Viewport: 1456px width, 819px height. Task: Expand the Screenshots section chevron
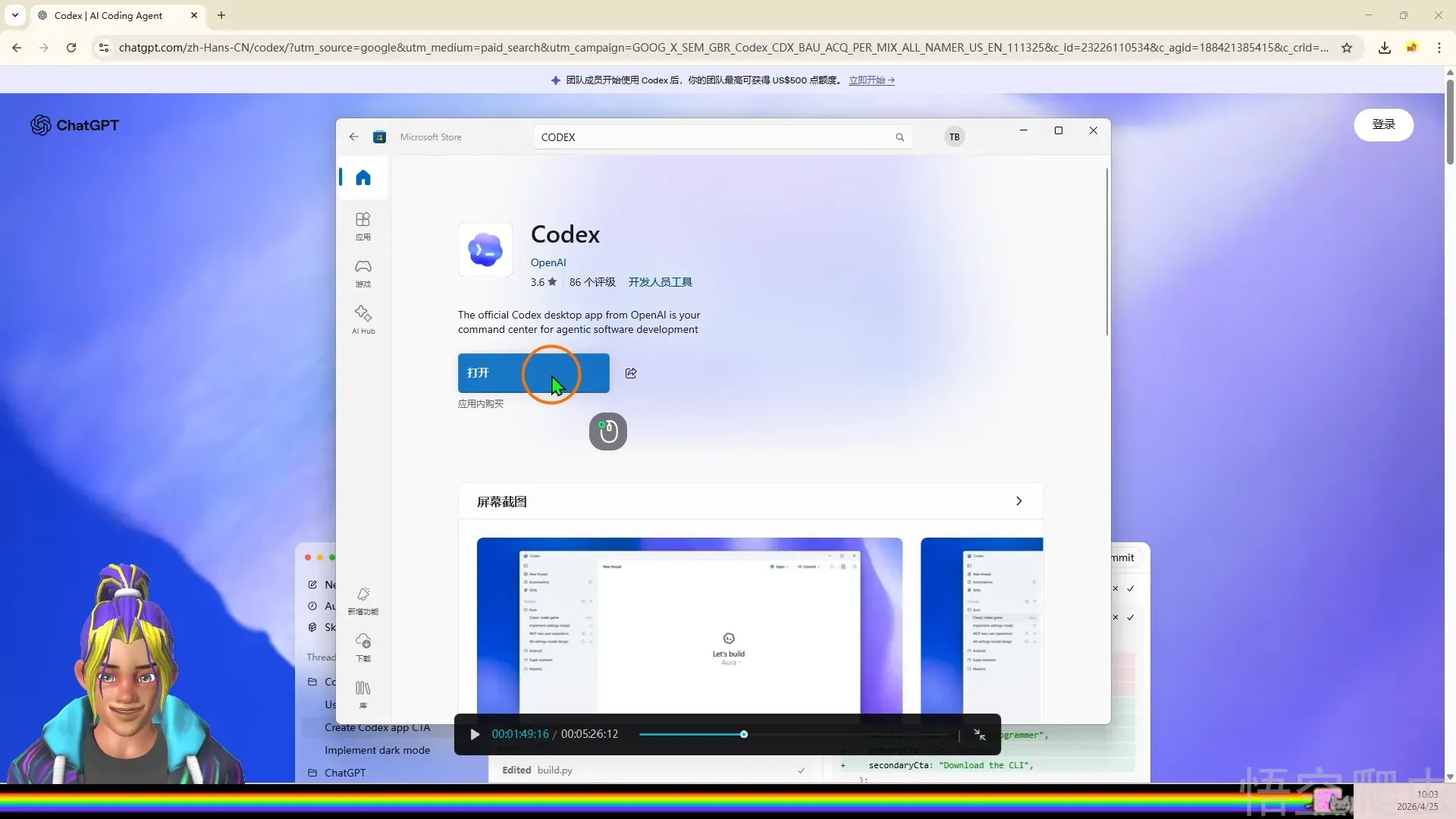(1018, 501)
